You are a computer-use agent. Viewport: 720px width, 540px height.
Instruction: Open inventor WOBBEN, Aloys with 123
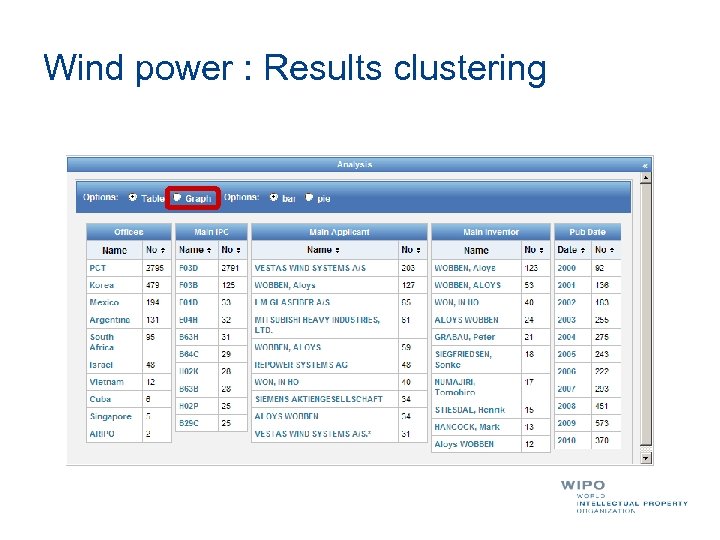(465, 268)
